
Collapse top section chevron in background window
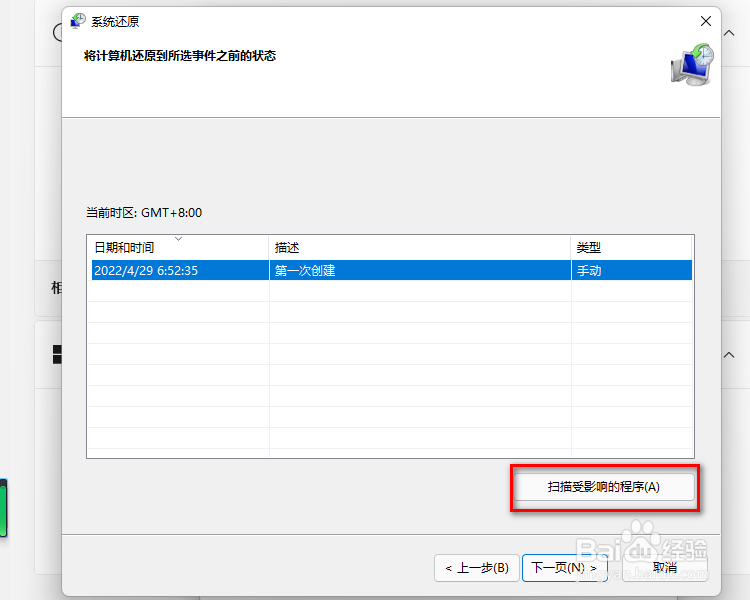tap(729, 33)
